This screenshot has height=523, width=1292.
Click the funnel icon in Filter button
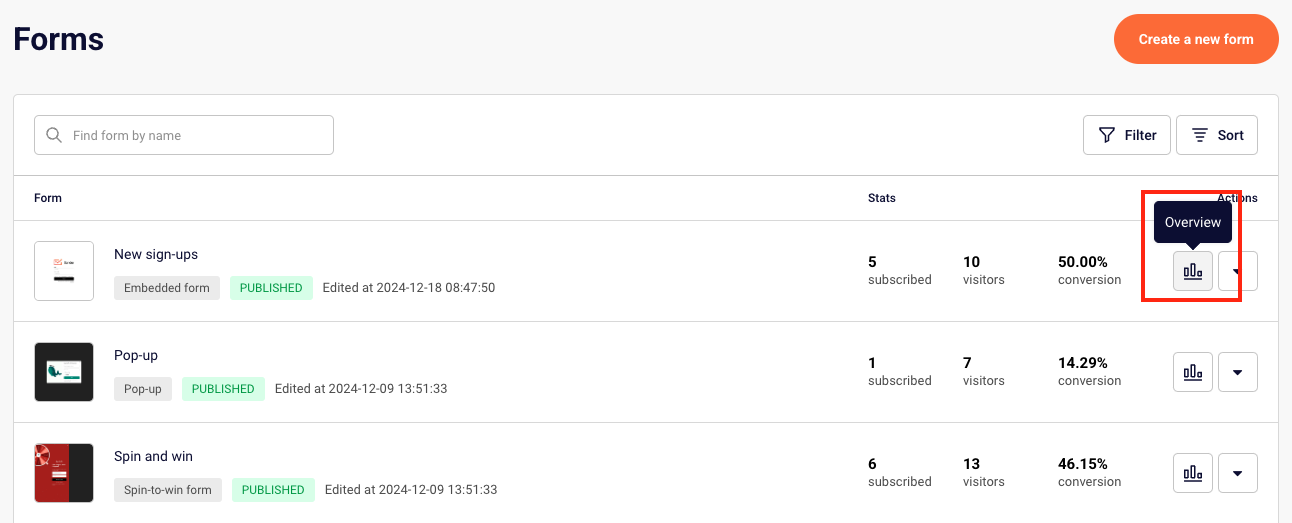click(x=1107, y=135)
